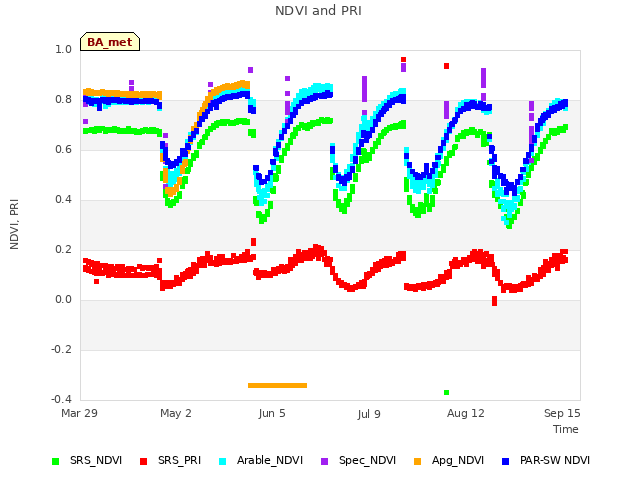Click the 0.0 y-axis tick label
Screen dimensions: 640x480
click(63, 300)
